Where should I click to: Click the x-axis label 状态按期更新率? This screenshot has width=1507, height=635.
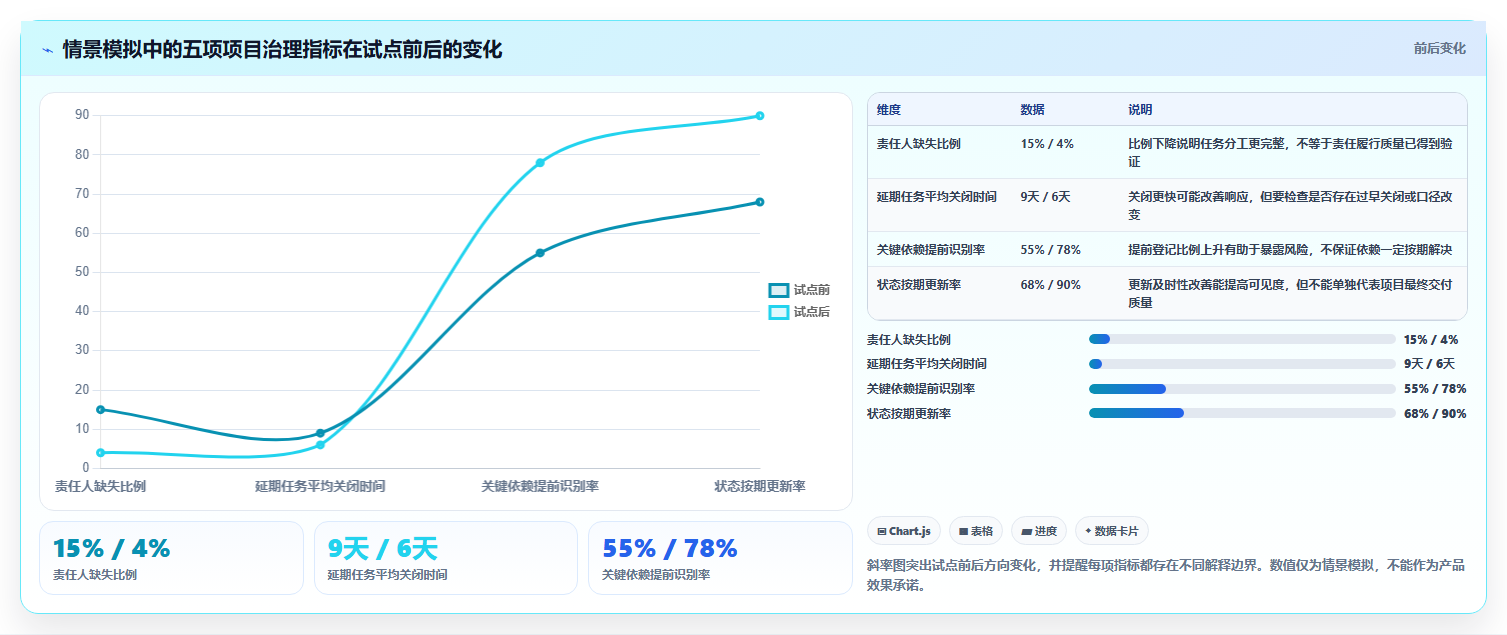(x=760, y=486)
